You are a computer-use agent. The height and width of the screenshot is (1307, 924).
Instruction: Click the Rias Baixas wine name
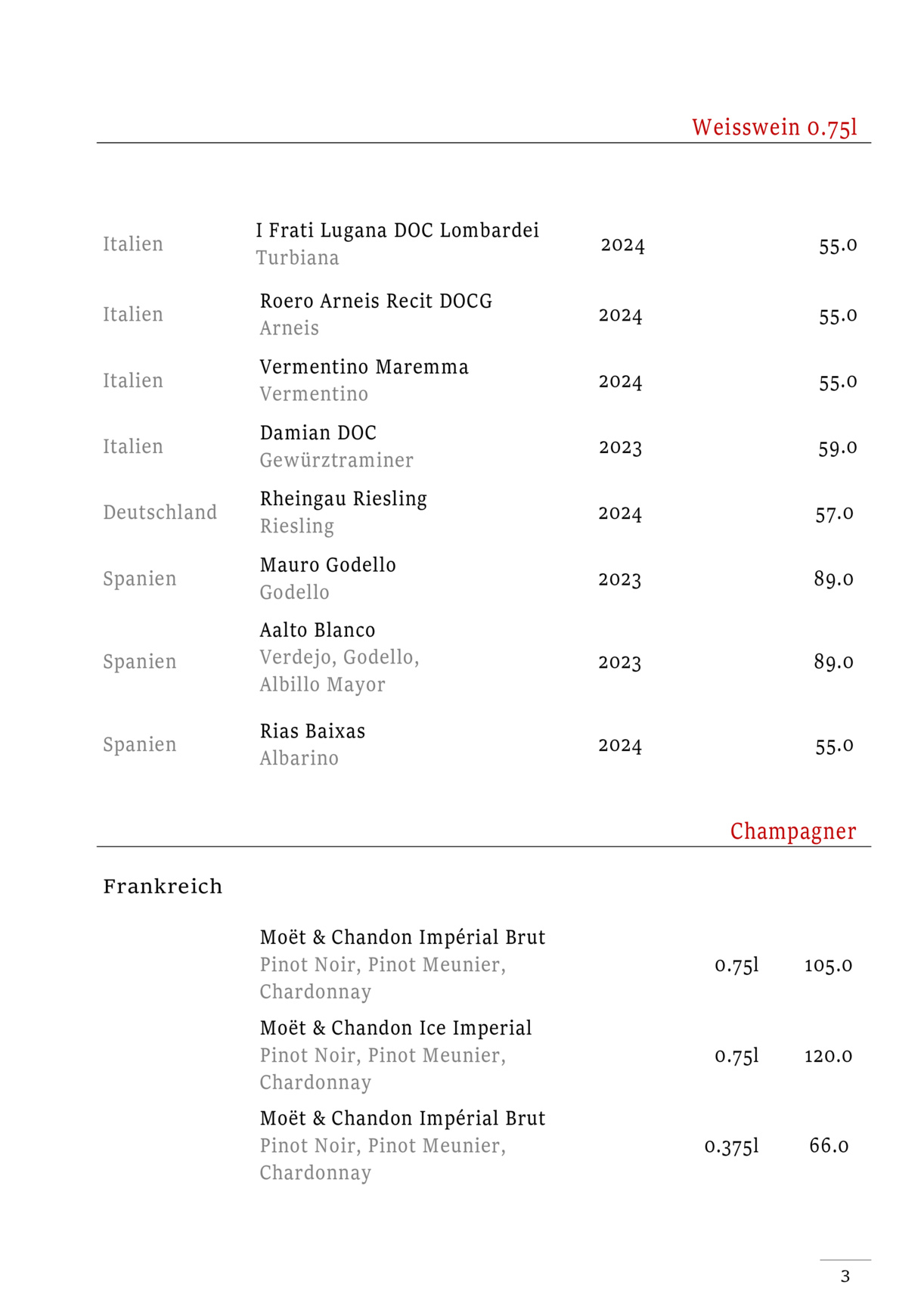point(312,731)
